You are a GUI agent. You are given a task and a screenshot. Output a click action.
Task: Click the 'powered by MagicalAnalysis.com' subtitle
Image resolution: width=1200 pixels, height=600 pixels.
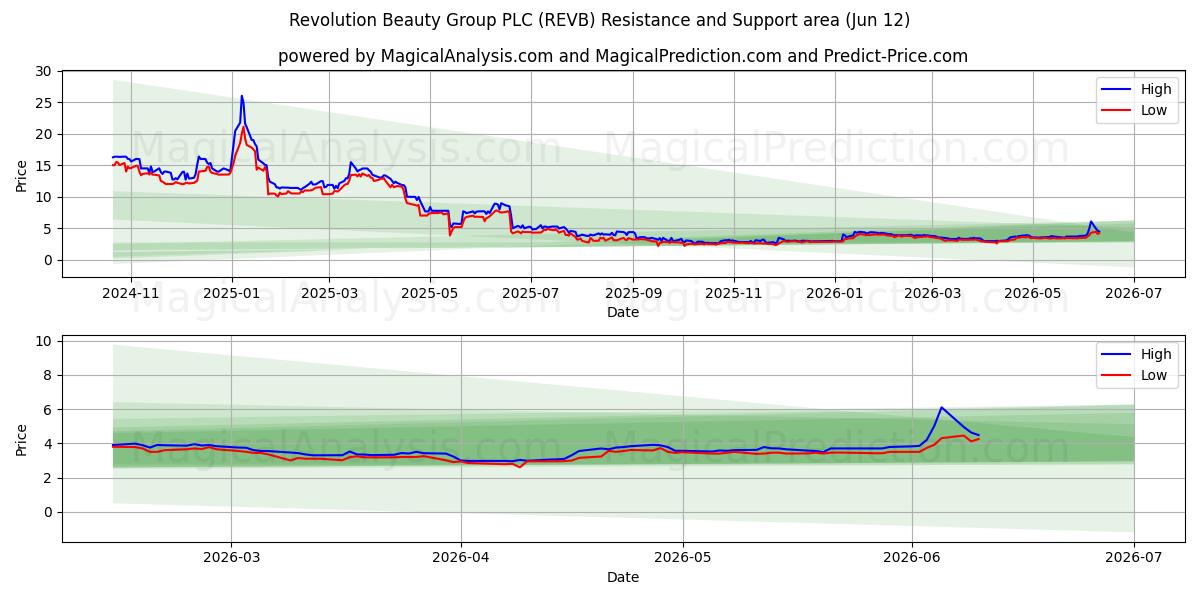pos(623,56)
